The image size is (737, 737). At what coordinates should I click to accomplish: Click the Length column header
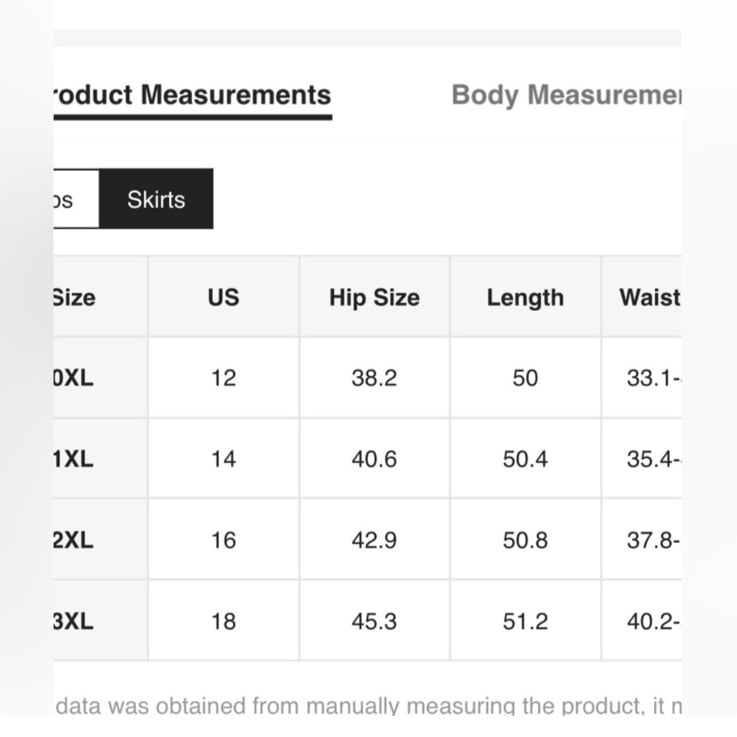pyautogui.click(x=525, y=297)
